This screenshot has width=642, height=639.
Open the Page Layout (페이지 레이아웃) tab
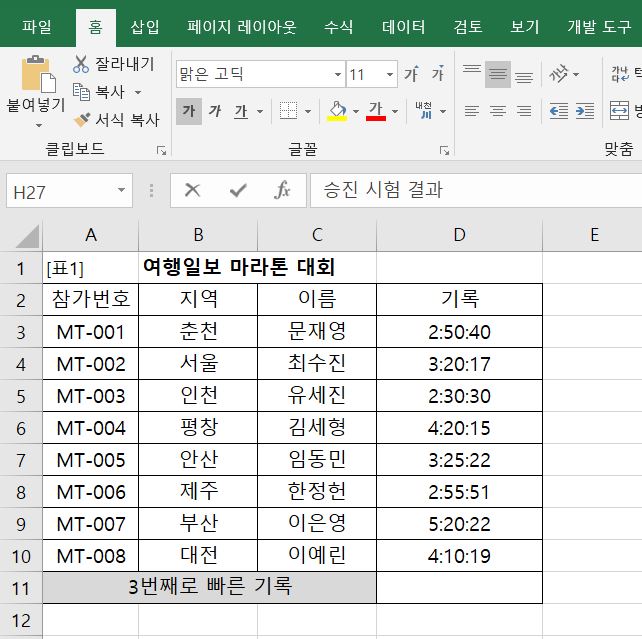242,26
